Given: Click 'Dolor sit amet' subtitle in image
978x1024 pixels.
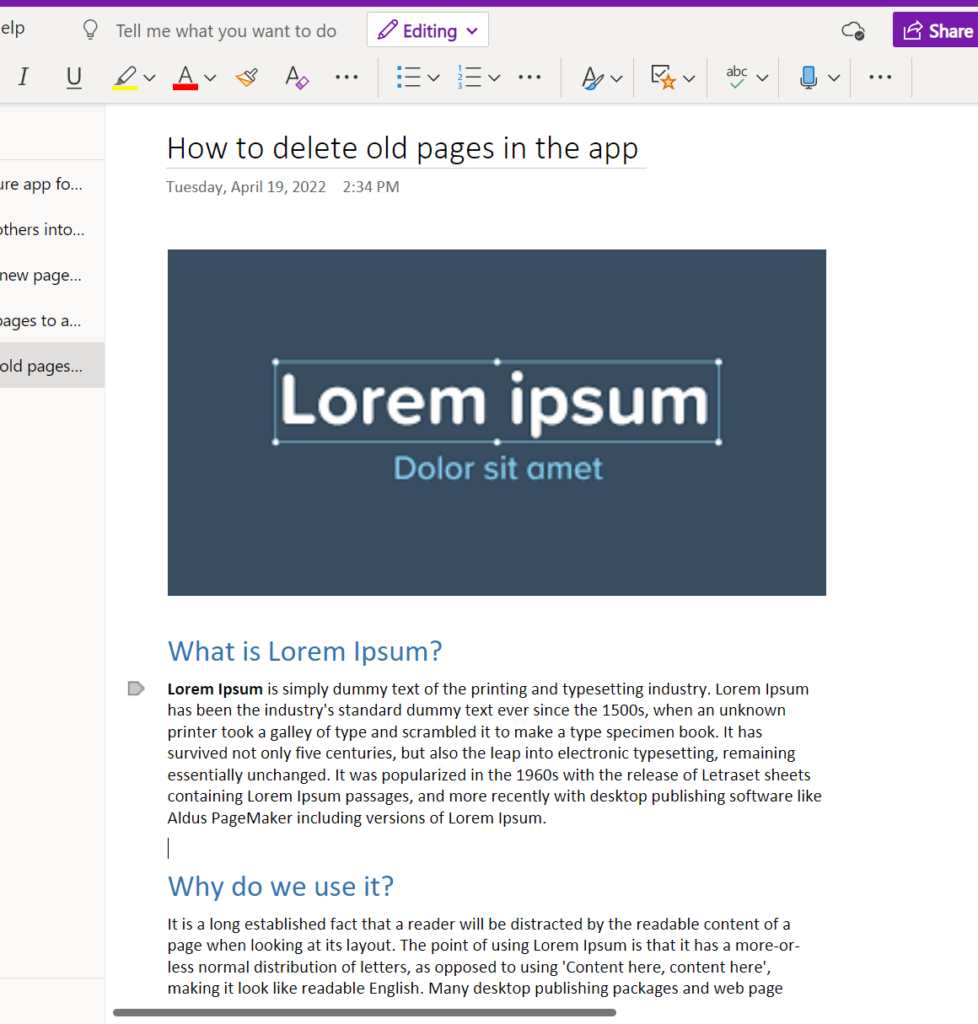Looking at the screenshot, I should 498,468.
